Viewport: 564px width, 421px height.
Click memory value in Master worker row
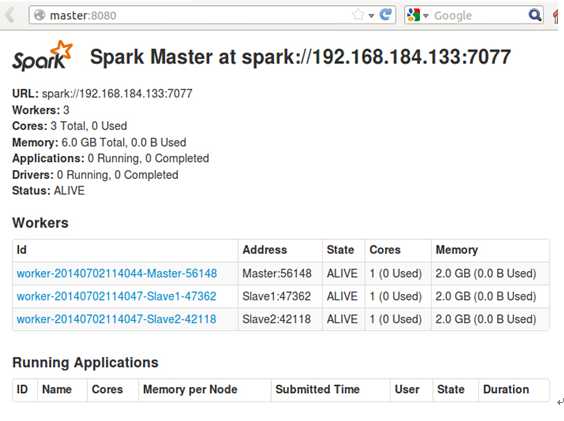(x=486, y=273)
